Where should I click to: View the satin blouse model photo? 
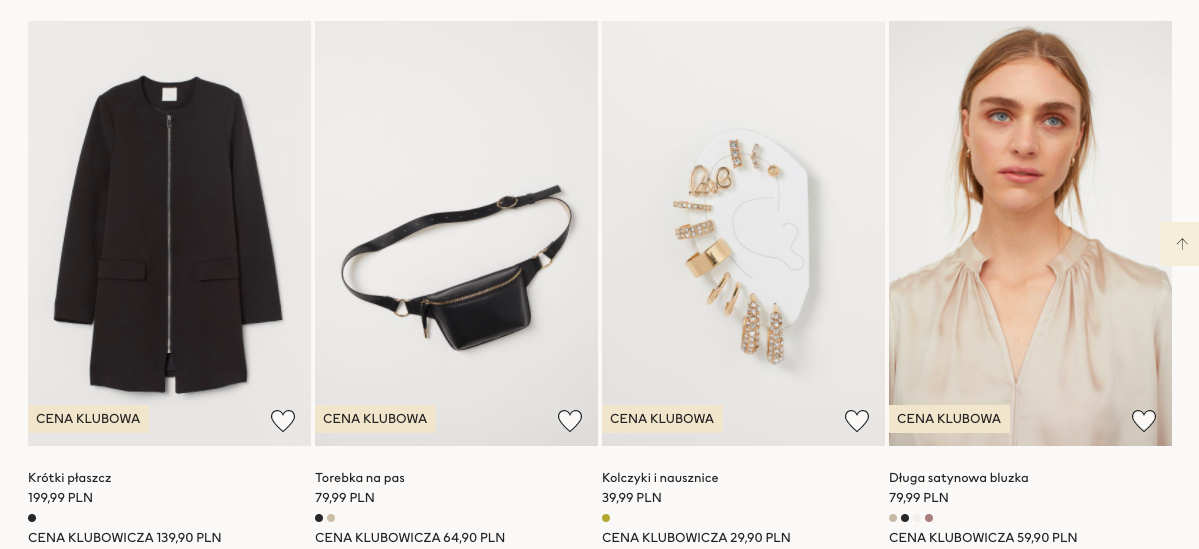pos(1030,230)
